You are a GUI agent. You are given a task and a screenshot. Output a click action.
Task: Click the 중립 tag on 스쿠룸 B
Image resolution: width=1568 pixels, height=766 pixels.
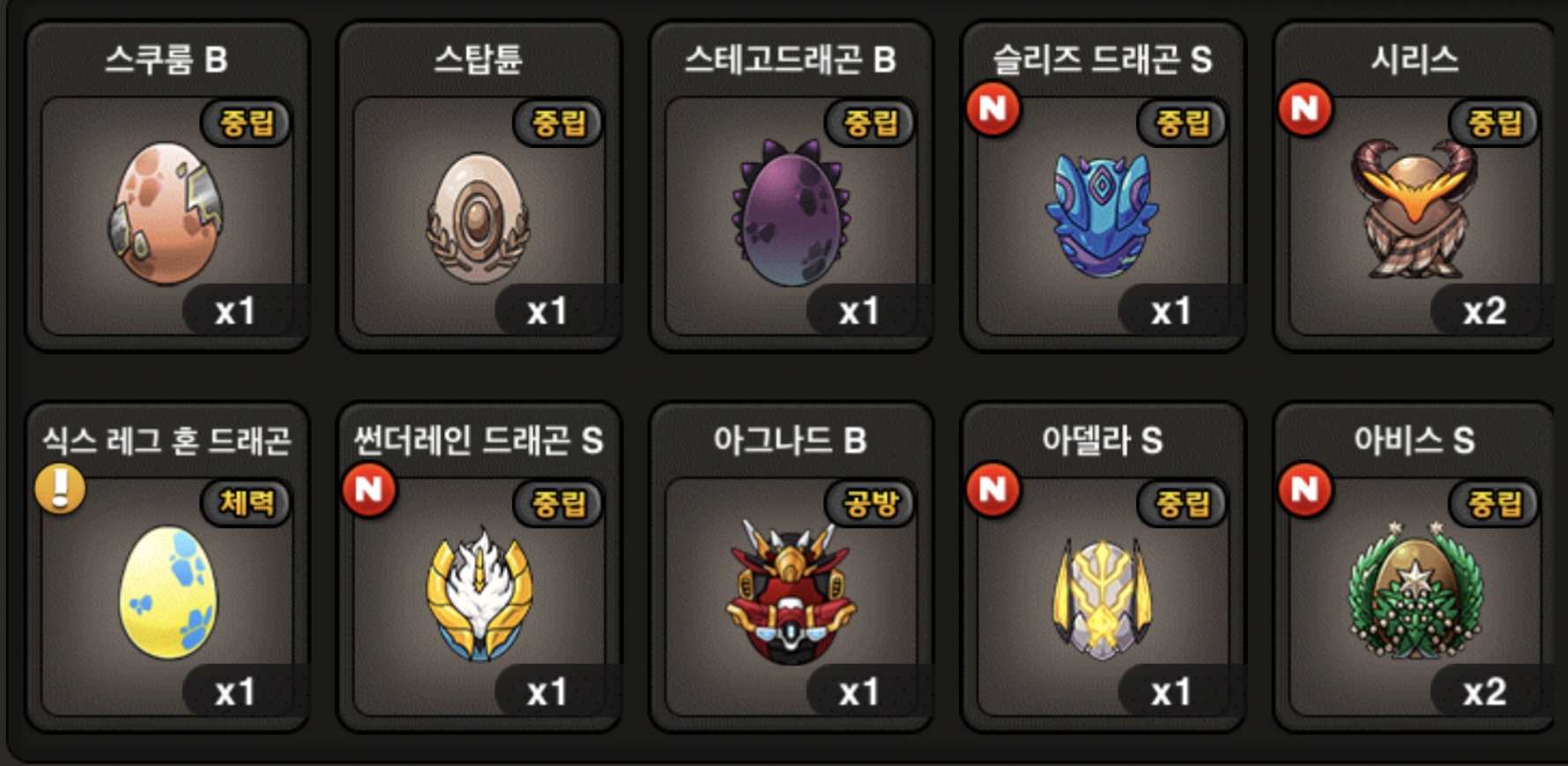pyautogui.click(x=246, y=123)
